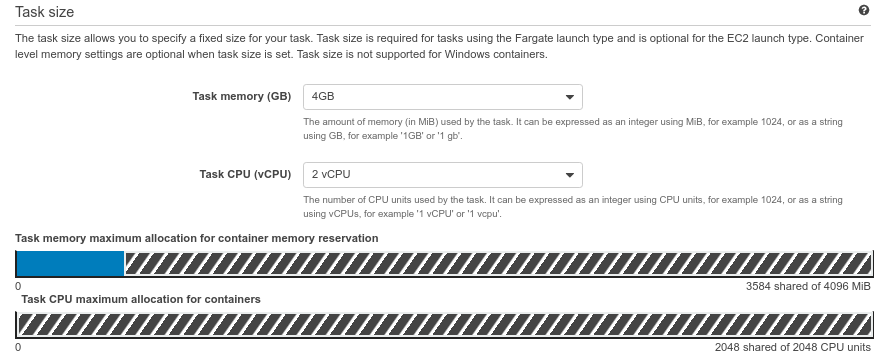Viewport: 882px width, 360px height.
Task: Click the arrow on the 4GB selector
Action: click(x=569, y=97)
